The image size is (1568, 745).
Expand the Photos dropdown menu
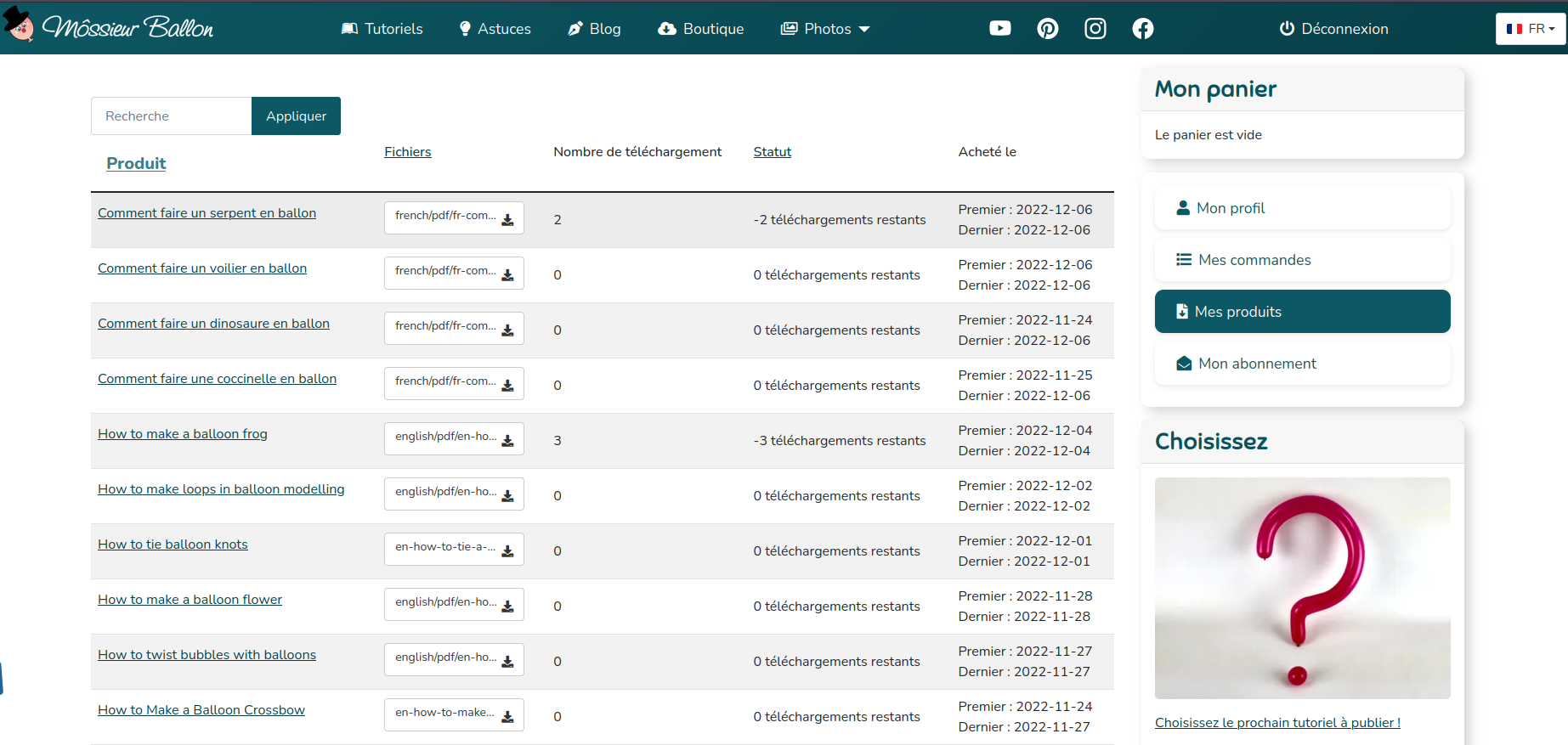(825, 29)
